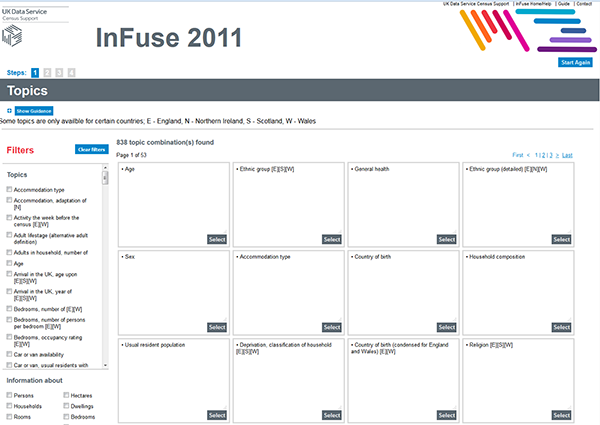This screenshot has height=425, width=600.
Task: Go to step 3
Action: pos(59,73)
